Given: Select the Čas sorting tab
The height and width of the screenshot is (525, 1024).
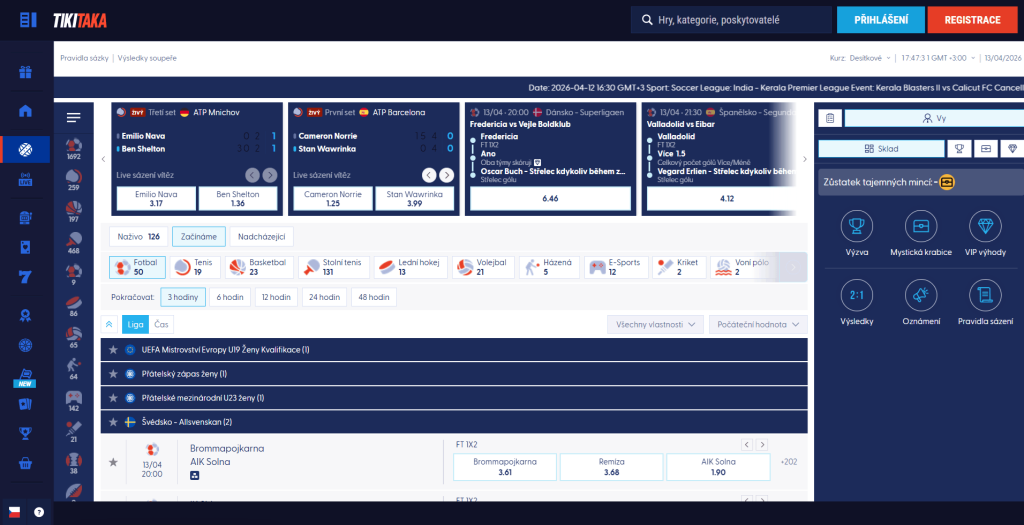Looking at the screenshot, I should tap(161, 324).
